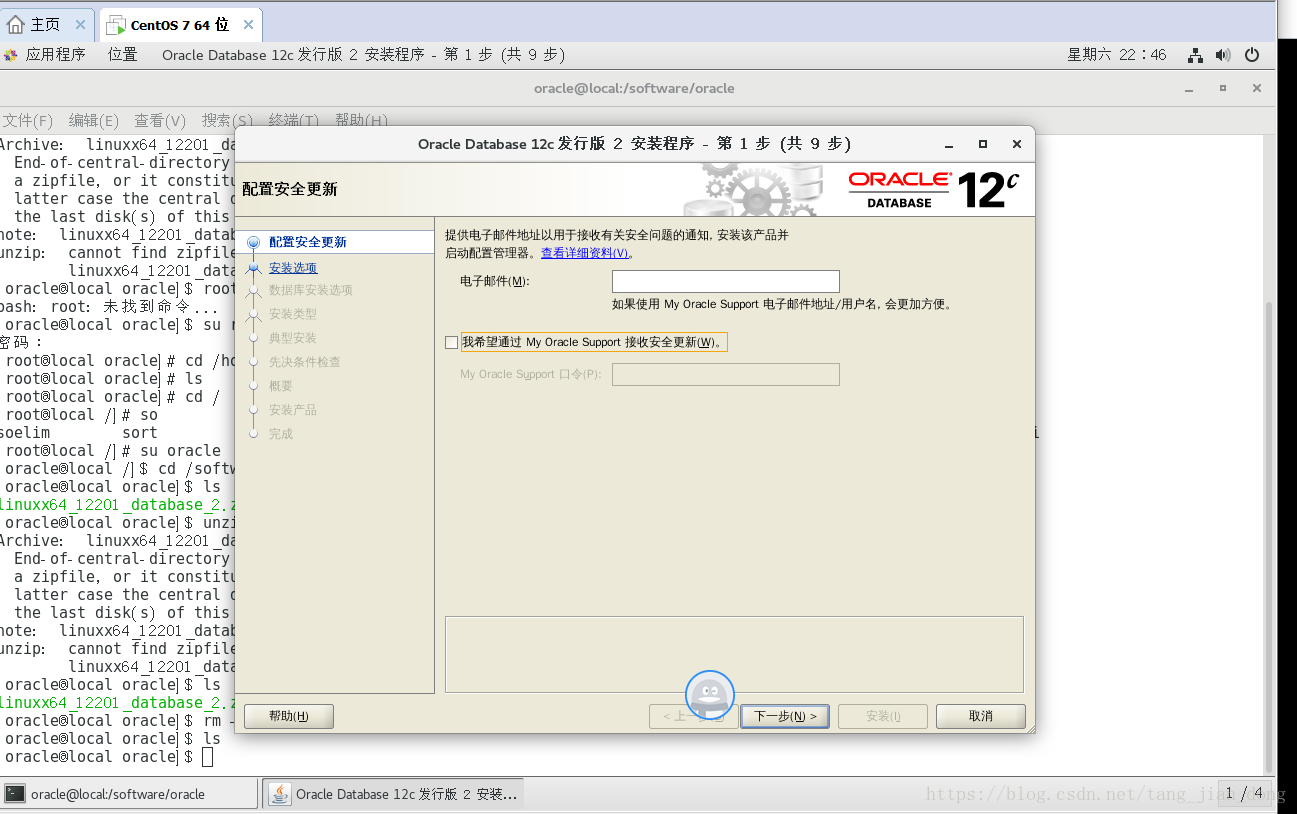Click the 典型安装 step
This screenshot has height=814, width=1297.
point(293,338)
